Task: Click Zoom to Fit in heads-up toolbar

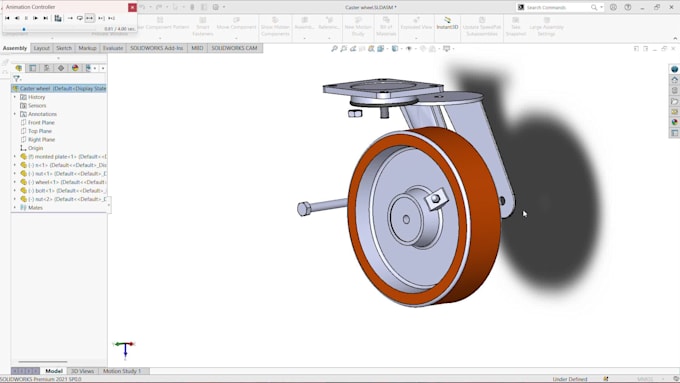Action: 334,49
